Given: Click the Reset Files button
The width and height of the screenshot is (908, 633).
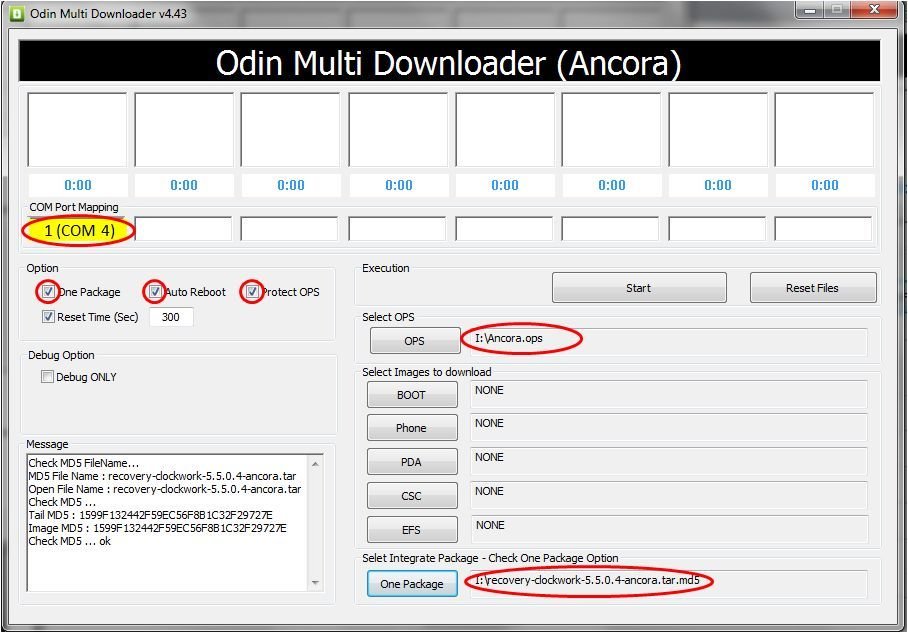Looking at the screenshot, I should pos(812,288).
